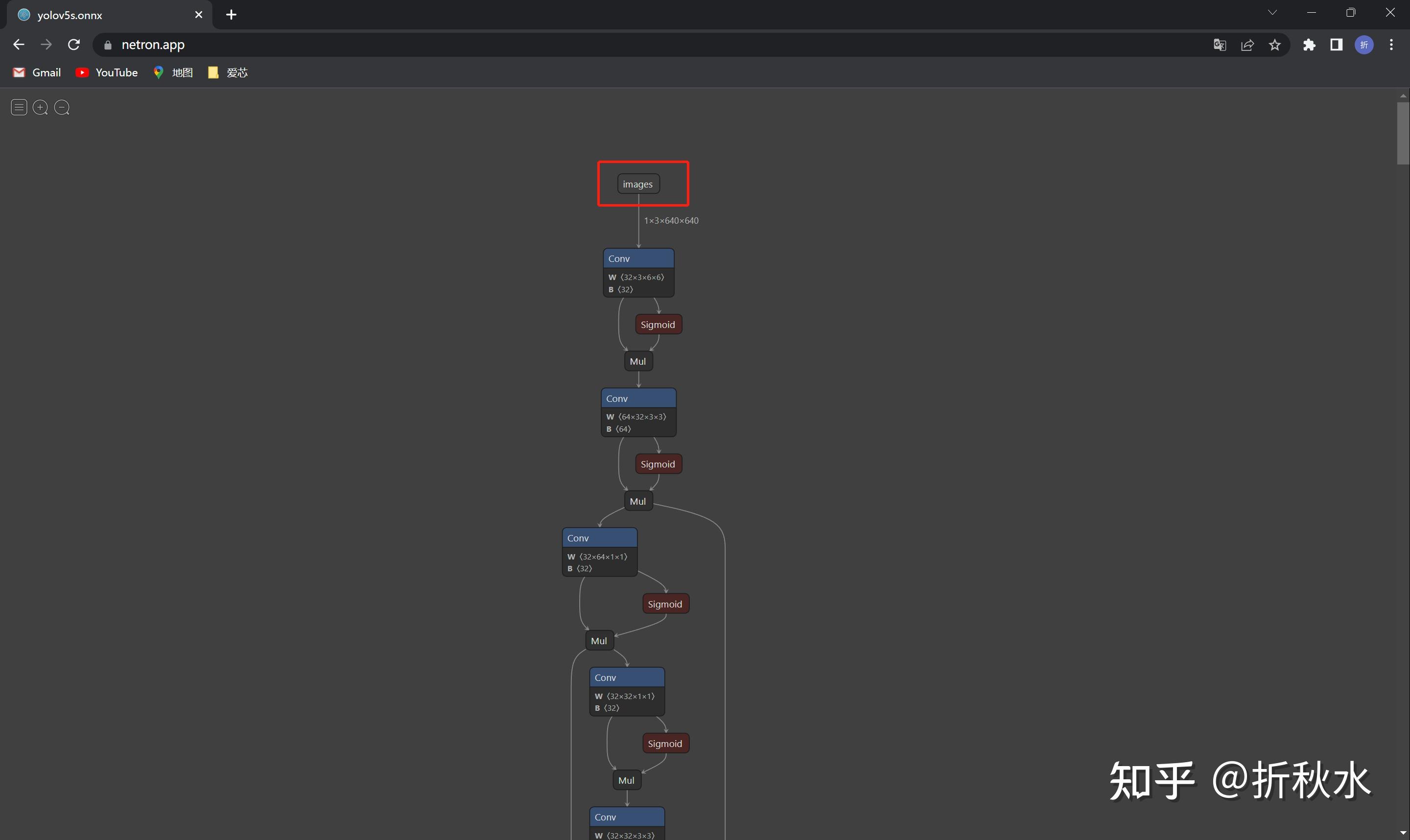Screen dimensions: 1410x840
Task: Toggle browser side panel icon
Action: pyautogui.click(x=1337, y=45)
